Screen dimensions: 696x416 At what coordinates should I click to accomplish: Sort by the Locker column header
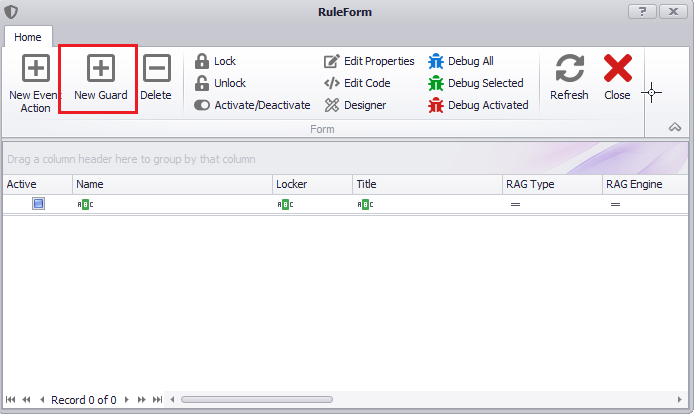(x=312, y=184)
